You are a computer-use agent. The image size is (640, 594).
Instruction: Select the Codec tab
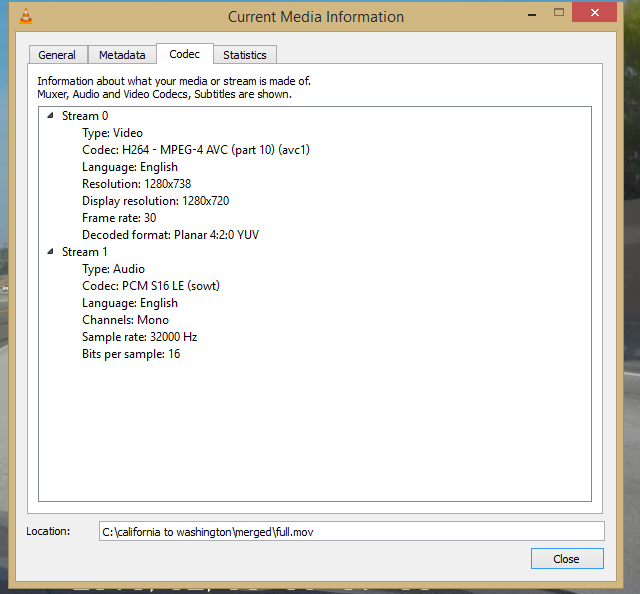(x=184, y=54)
